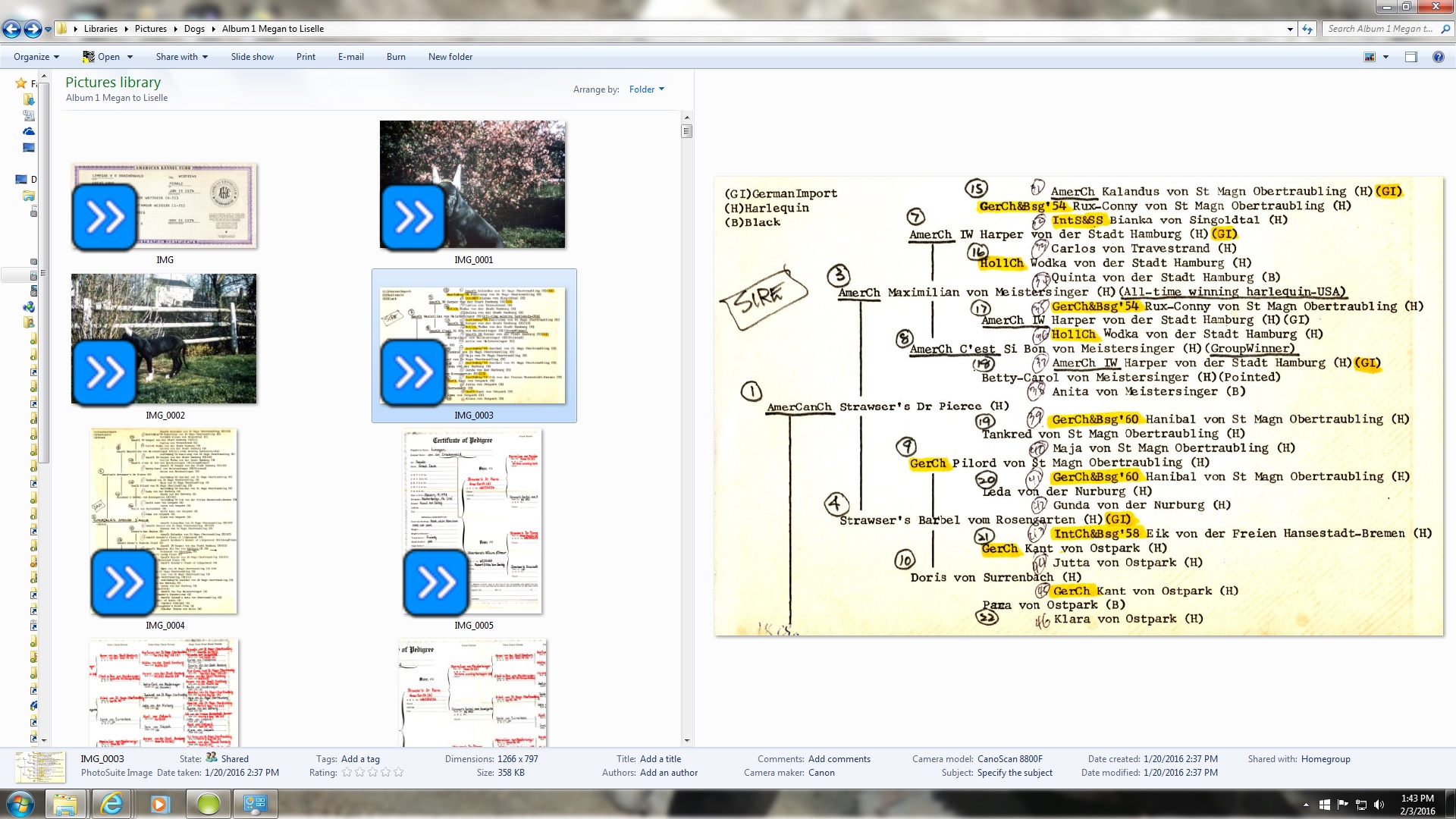Launch Internet Explorer from the taskbar
Screen dimensions: 1456x819
(112, 804)
